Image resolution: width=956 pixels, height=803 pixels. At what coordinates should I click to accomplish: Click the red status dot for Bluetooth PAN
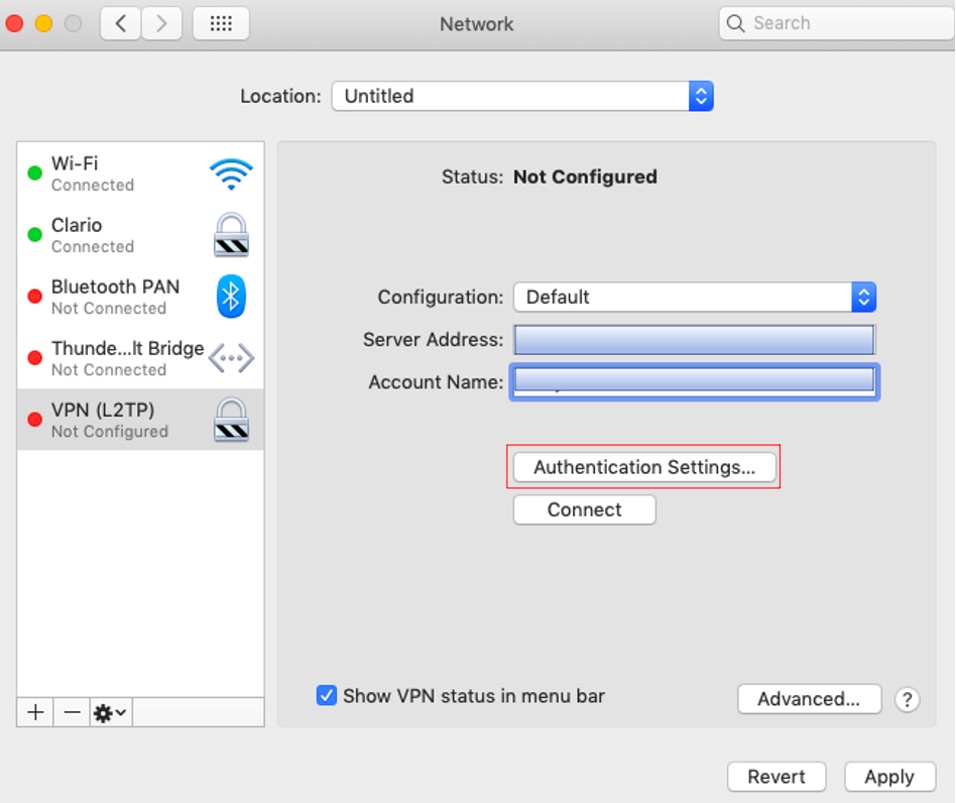click(x=35, y=296)
